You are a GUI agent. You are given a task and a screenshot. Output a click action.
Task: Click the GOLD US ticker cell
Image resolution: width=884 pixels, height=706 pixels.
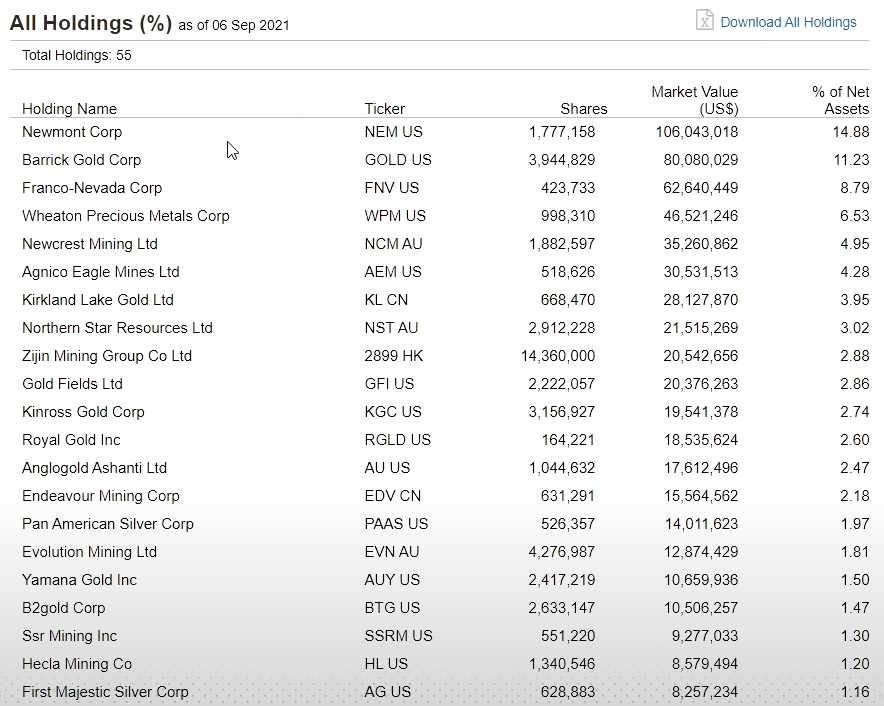tap(398, 160)
